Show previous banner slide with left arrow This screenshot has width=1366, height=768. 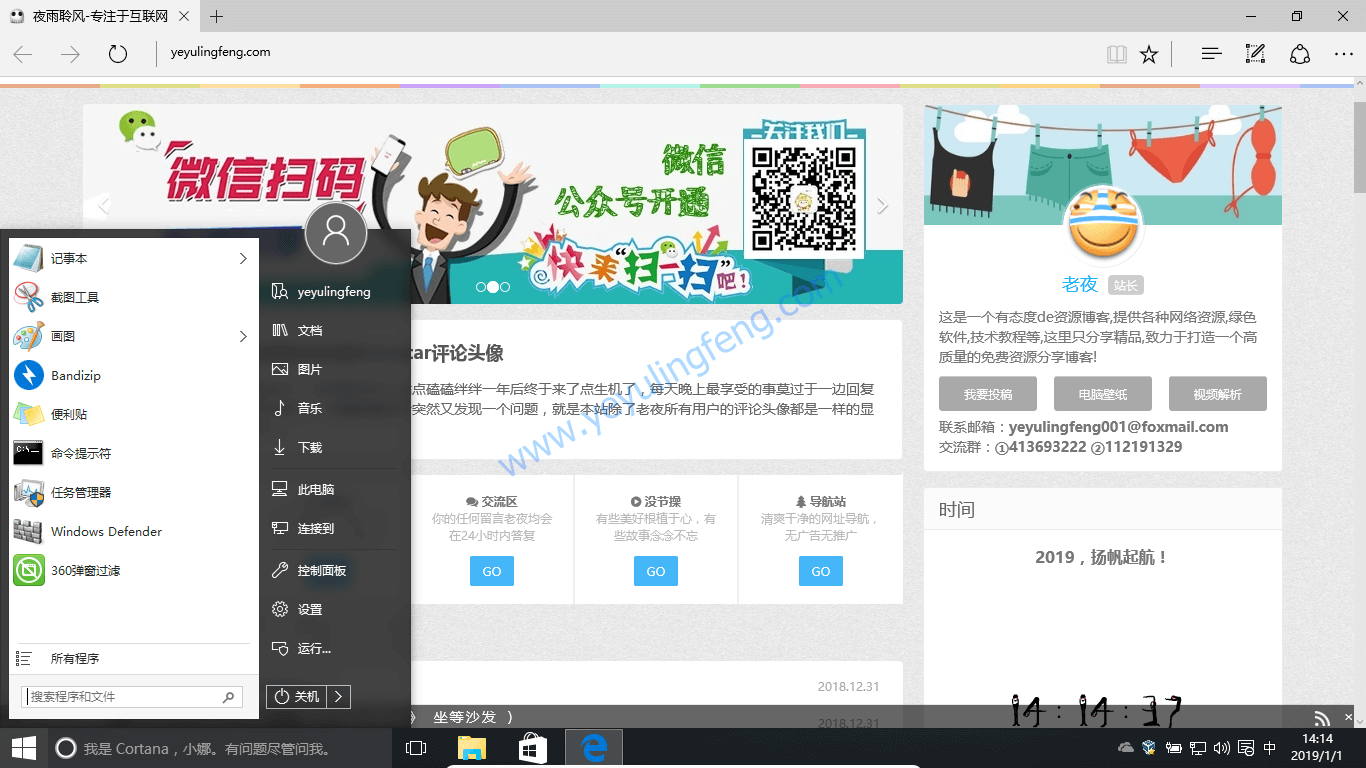click(x=103, y=206)
